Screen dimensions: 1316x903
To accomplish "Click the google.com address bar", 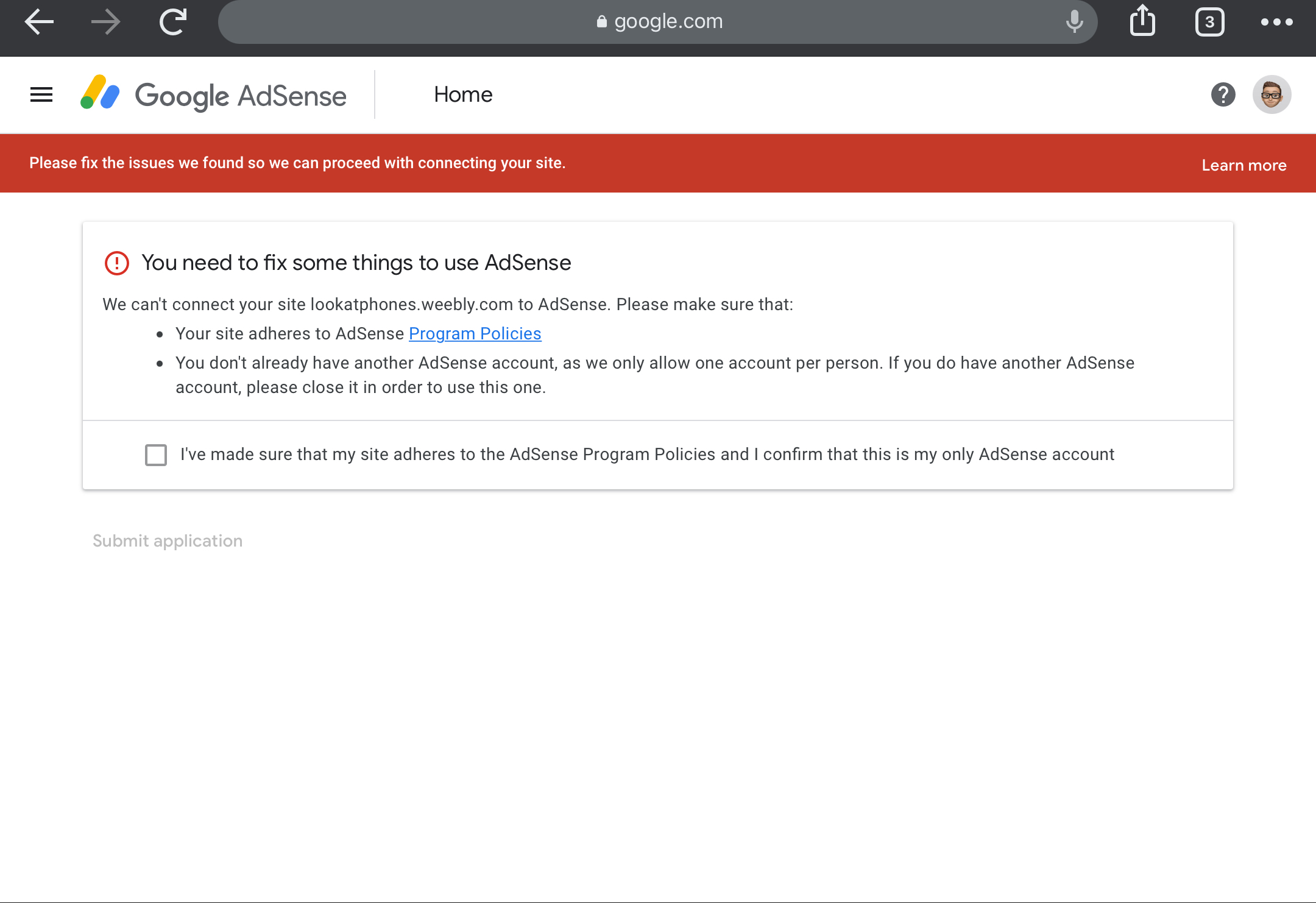I will tap(658, 22).
